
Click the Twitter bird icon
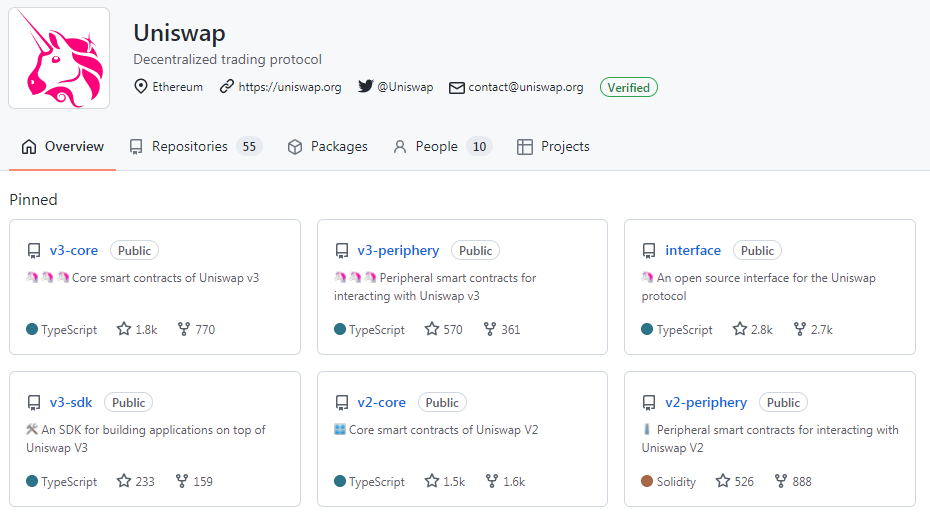point(365,87)
